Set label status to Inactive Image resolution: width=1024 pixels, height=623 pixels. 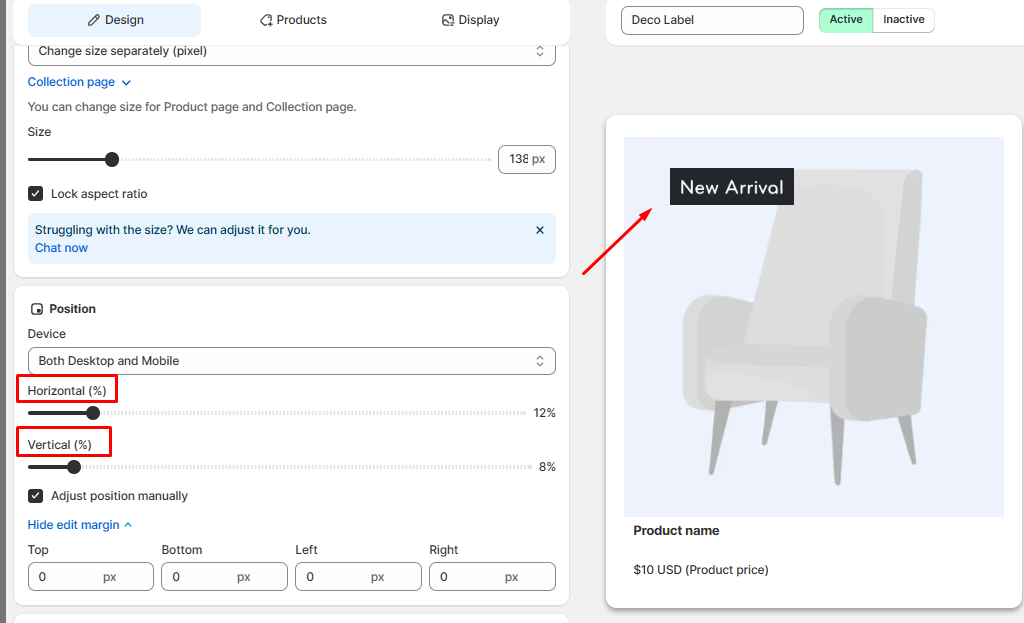903,20
